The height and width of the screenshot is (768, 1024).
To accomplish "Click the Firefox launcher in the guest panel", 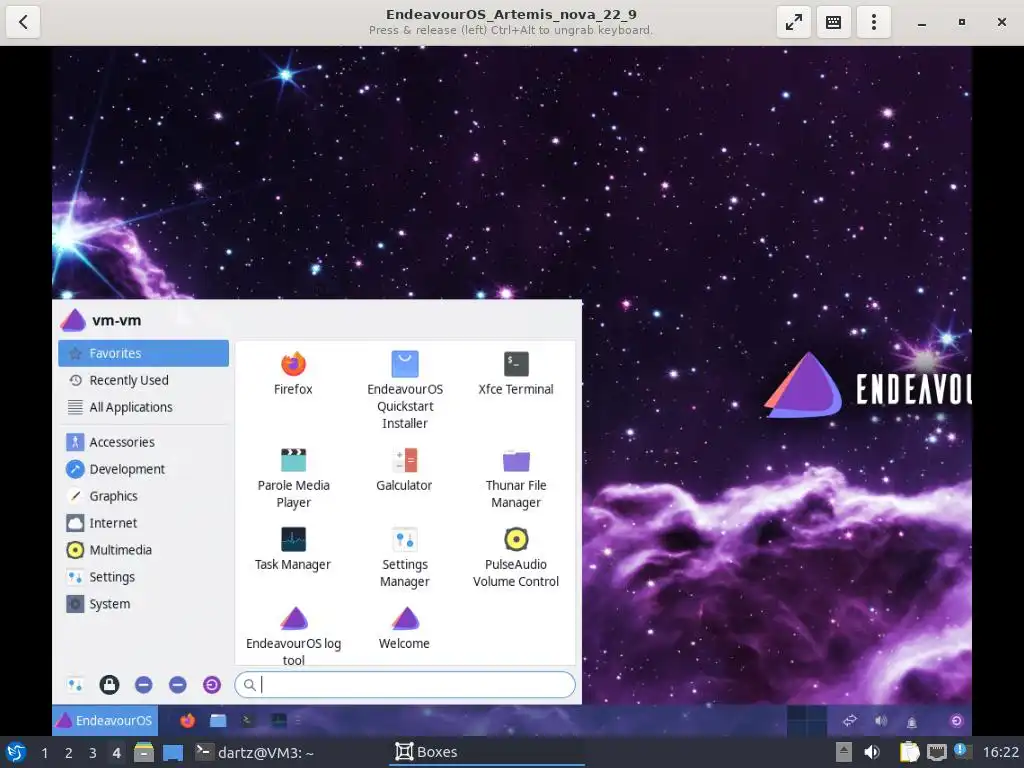I will 187,720.
